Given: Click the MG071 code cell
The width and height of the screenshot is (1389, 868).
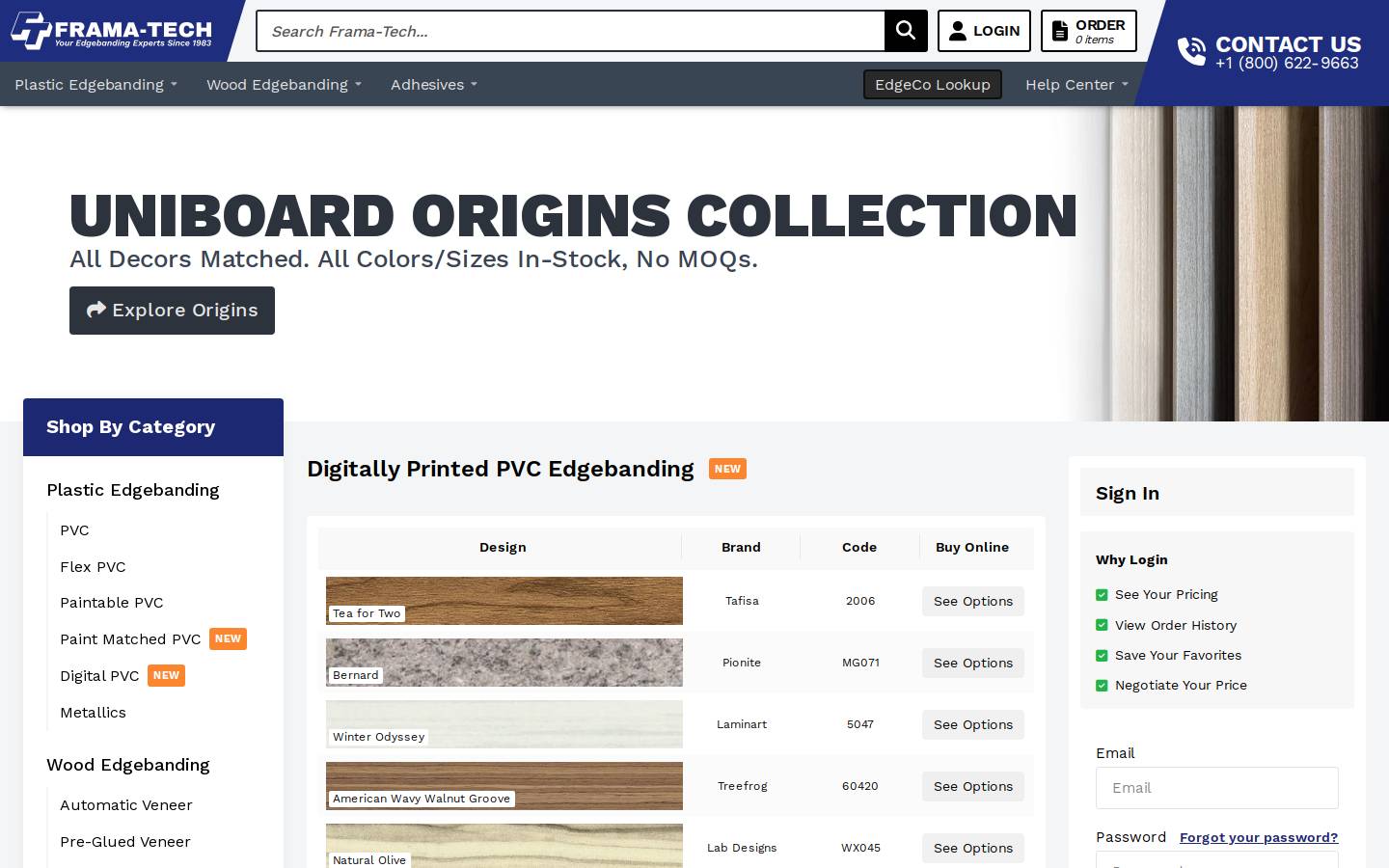Looking at the screenshot, I should pos(860,663).
